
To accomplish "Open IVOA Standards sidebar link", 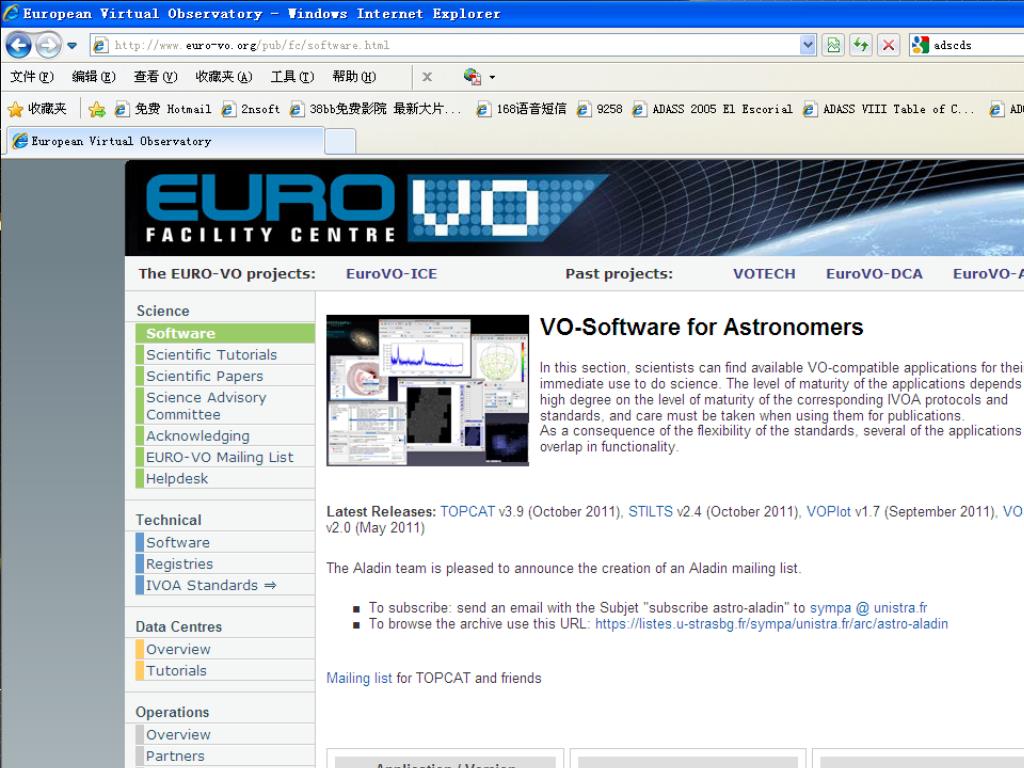I will tap(211, 585).
